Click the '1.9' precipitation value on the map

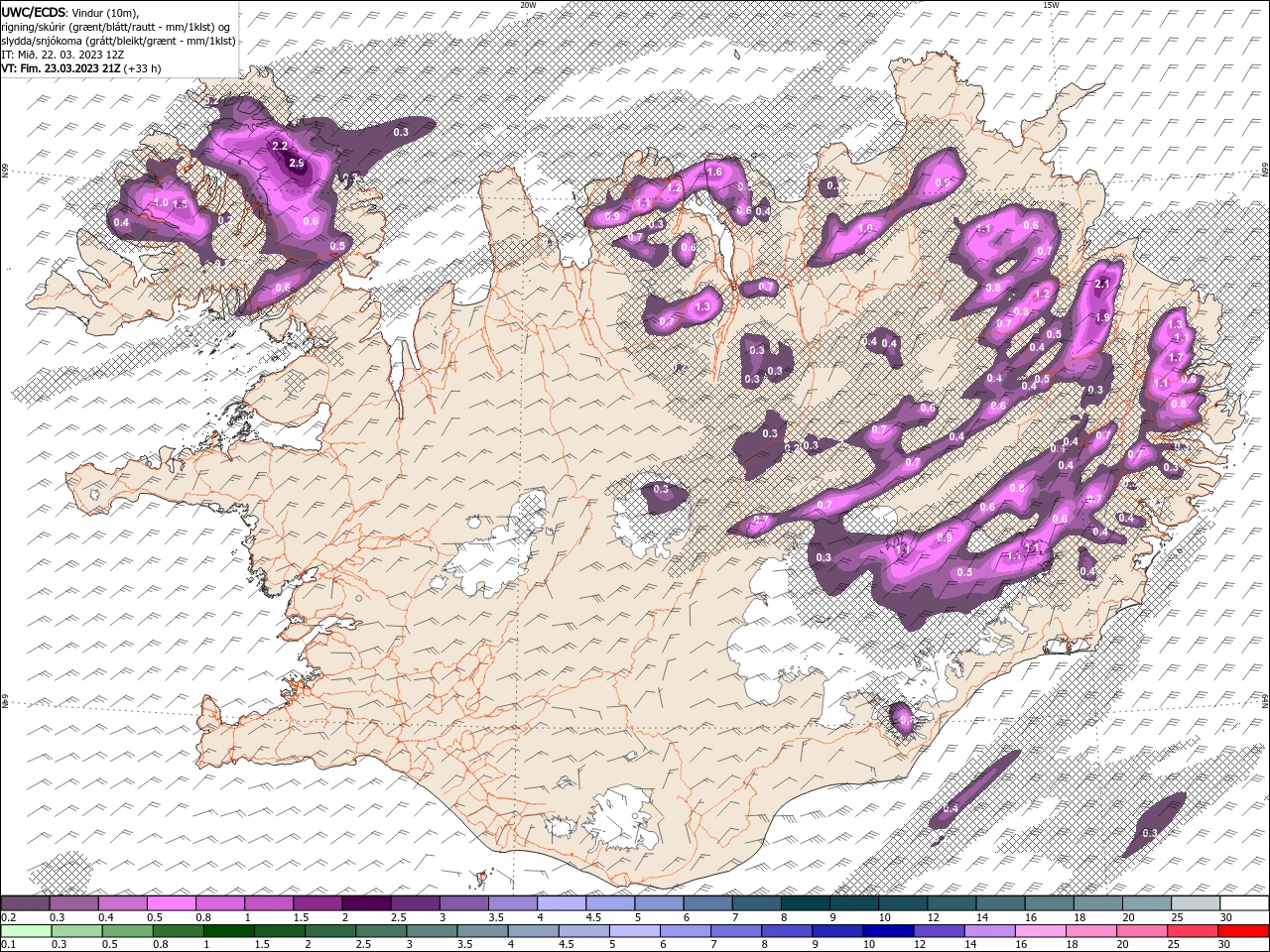pos(1102,317)
